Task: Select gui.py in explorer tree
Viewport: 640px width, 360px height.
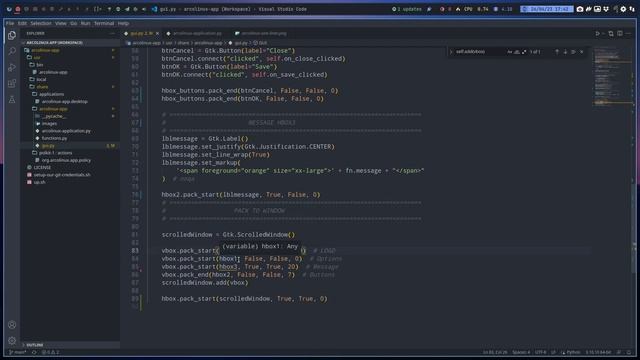Action: 48,146
